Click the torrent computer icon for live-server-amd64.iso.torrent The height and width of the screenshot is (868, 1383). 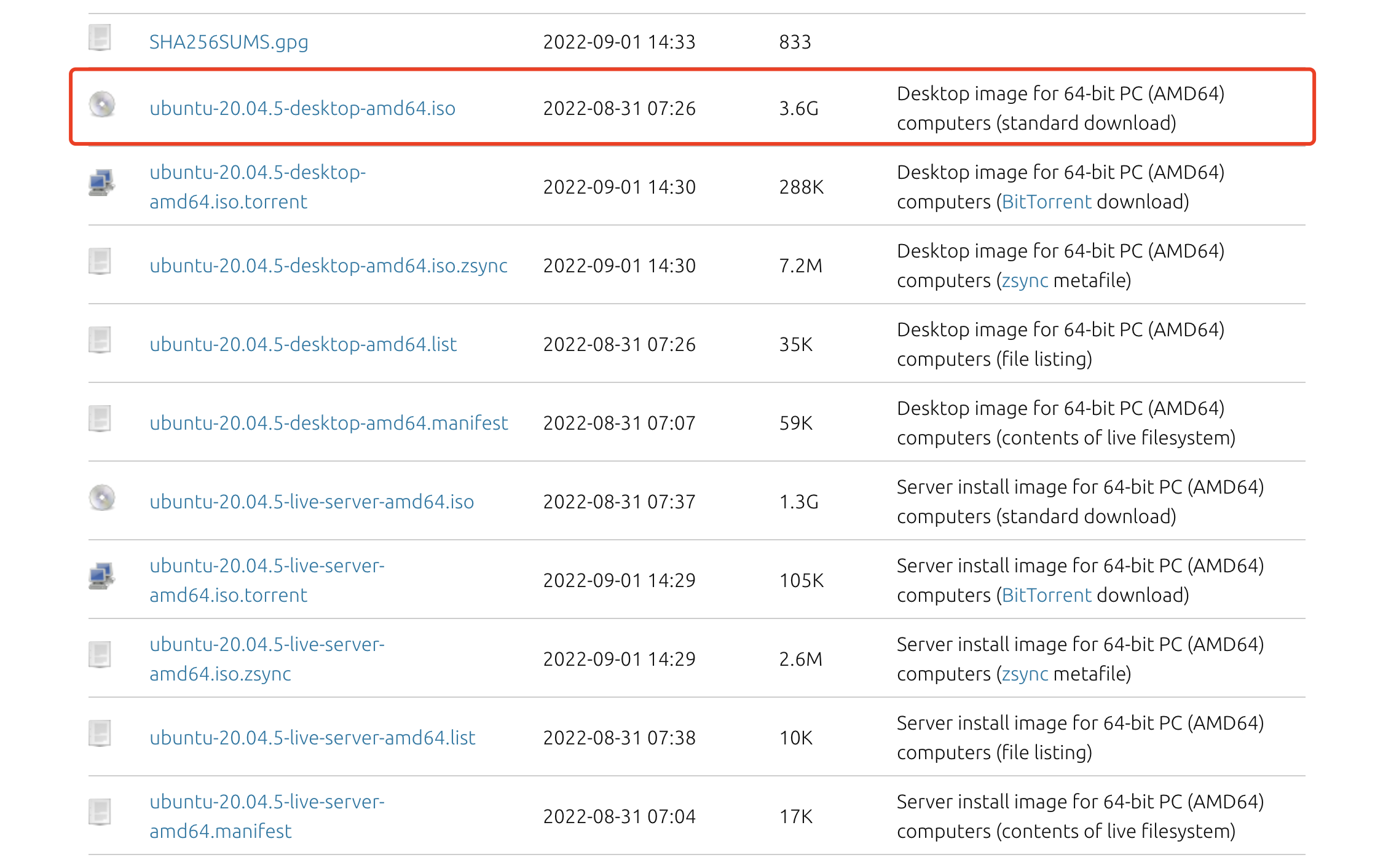(x=101, y=576)
